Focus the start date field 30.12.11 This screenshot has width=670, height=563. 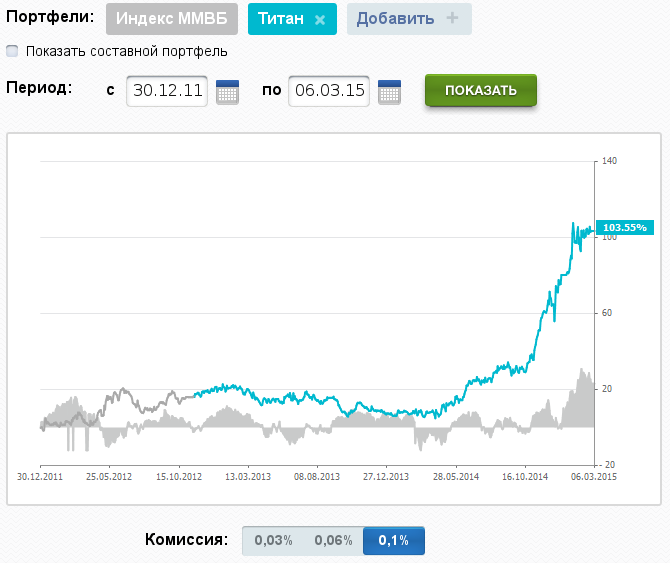tap(168, 91)
